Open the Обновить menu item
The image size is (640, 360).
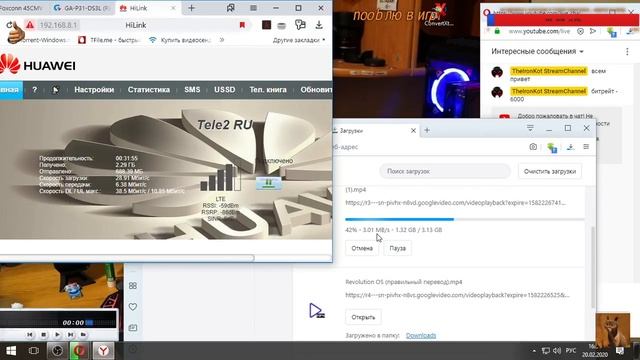[316, 90]
